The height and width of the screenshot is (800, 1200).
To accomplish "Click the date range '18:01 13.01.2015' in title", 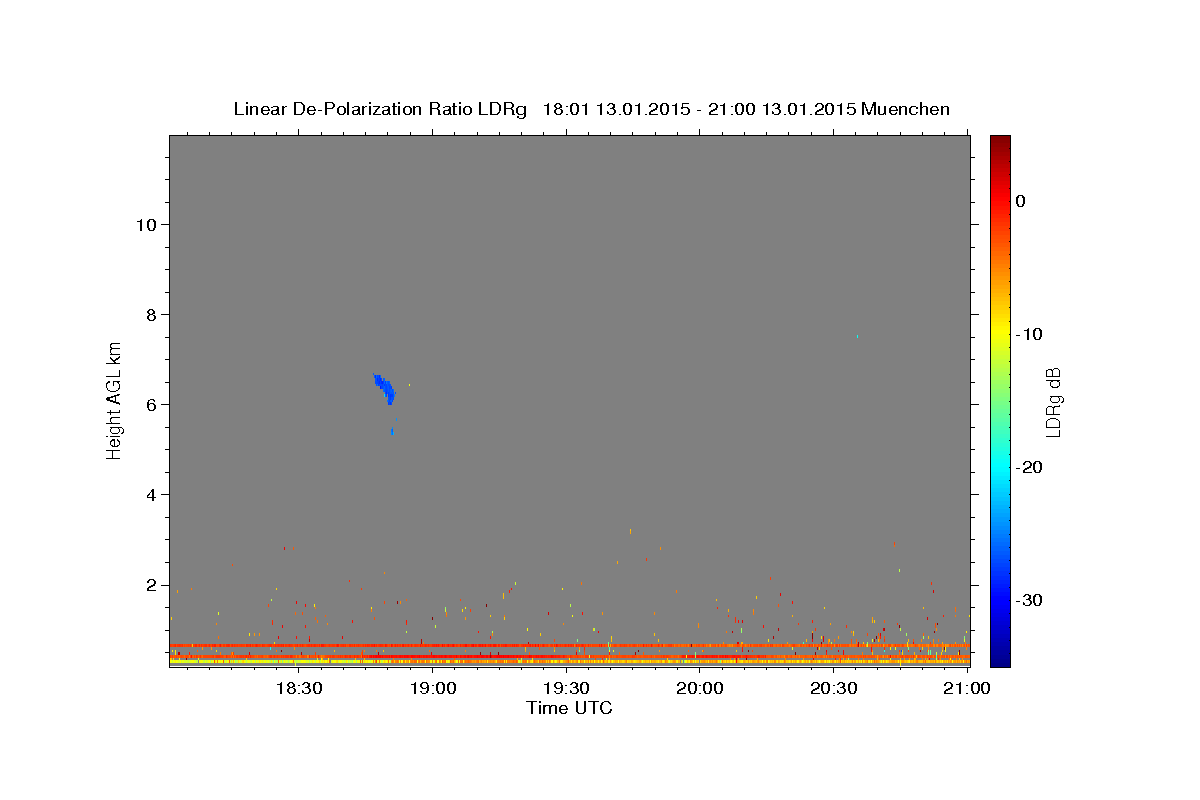I will click(x=616, y=109).
